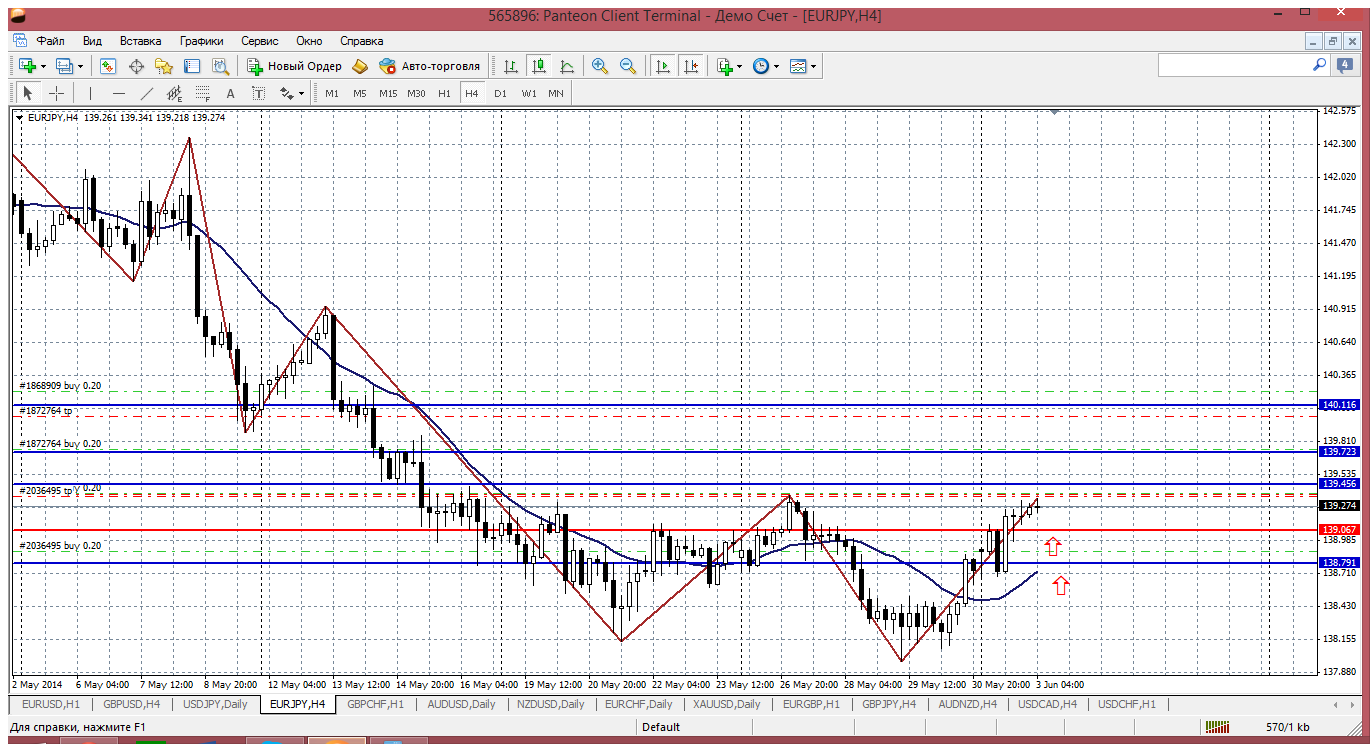Viewport: 1370px width, 744px height.
Task: Pick the Trendline drawing tool
Action: 147,93
